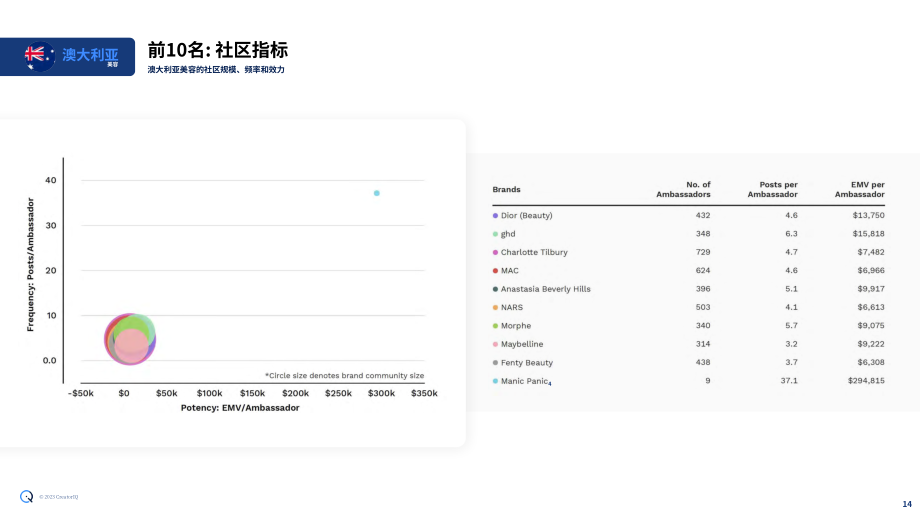Click the Brands column header

pyautogui.click(x=506, y=189)
